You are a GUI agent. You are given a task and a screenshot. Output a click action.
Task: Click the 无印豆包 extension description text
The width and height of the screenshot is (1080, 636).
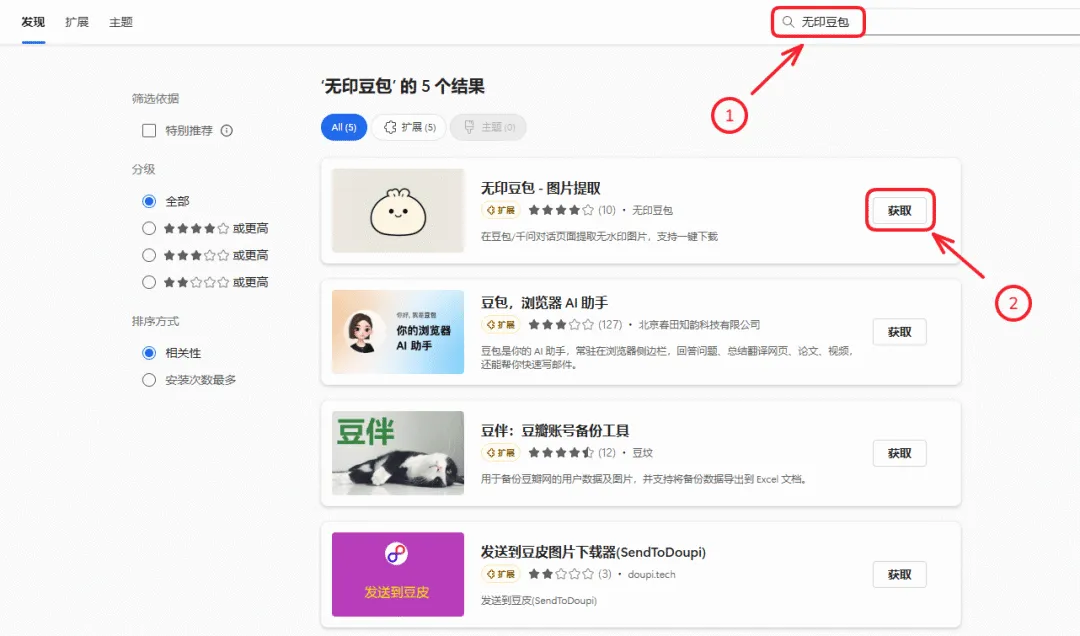[599, 236]
